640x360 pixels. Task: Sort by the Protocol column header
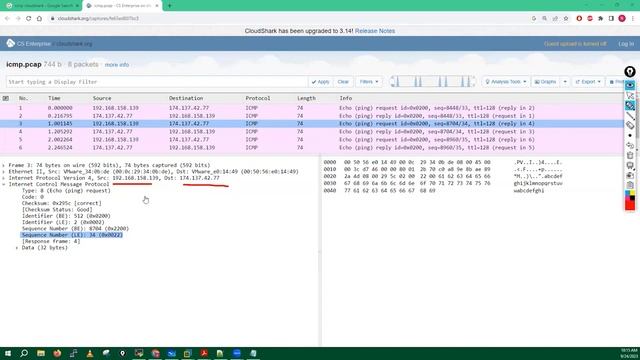pyautogui.click(x=258, y=98)
